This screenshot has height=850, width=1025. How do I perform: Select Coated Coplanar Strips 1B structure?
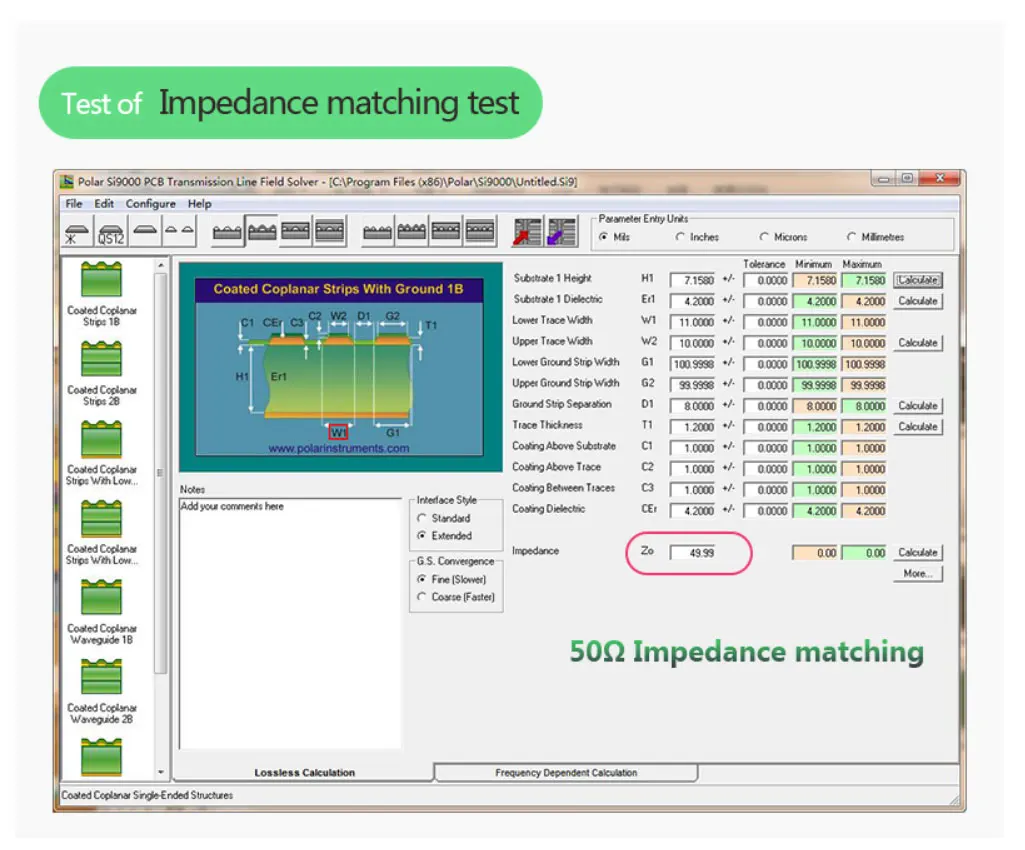[101, 294]
